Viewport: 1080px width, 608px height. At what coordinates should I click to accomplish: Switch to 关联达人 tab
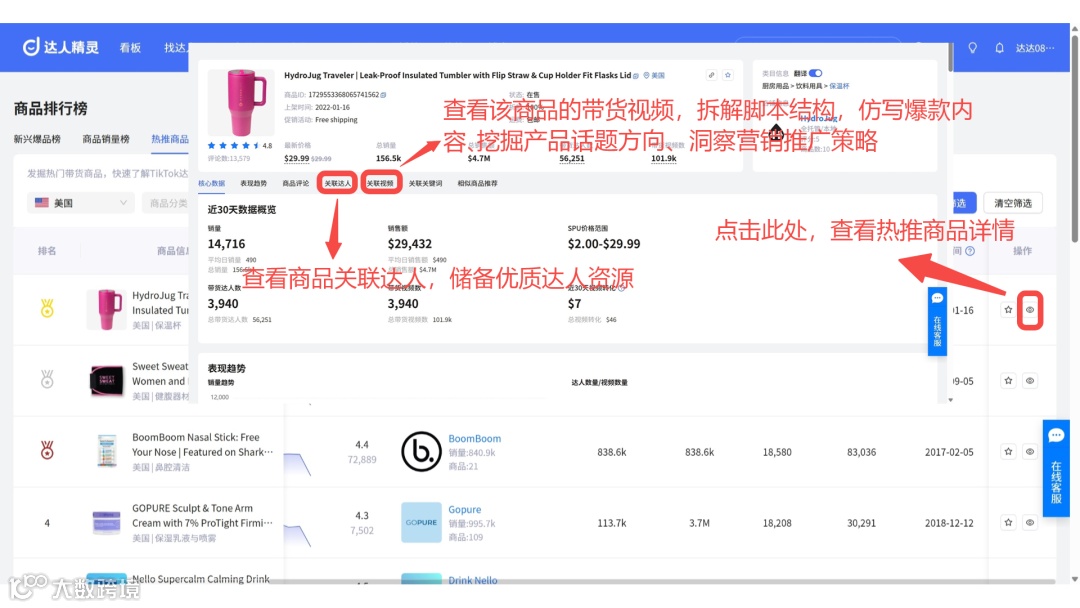click(x=338, y=183)
